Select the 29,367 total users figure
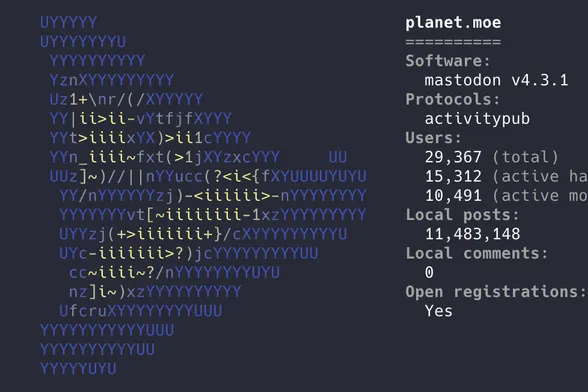Image resolution: width=588 pixels, height=392 pixels. coord(453,158)
